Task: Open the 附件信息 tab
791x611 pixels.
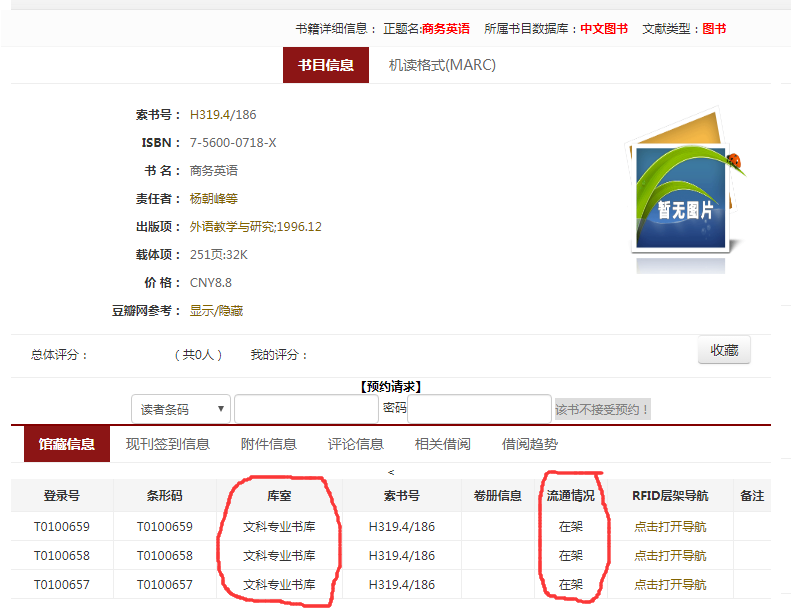Action: [268, 444]
